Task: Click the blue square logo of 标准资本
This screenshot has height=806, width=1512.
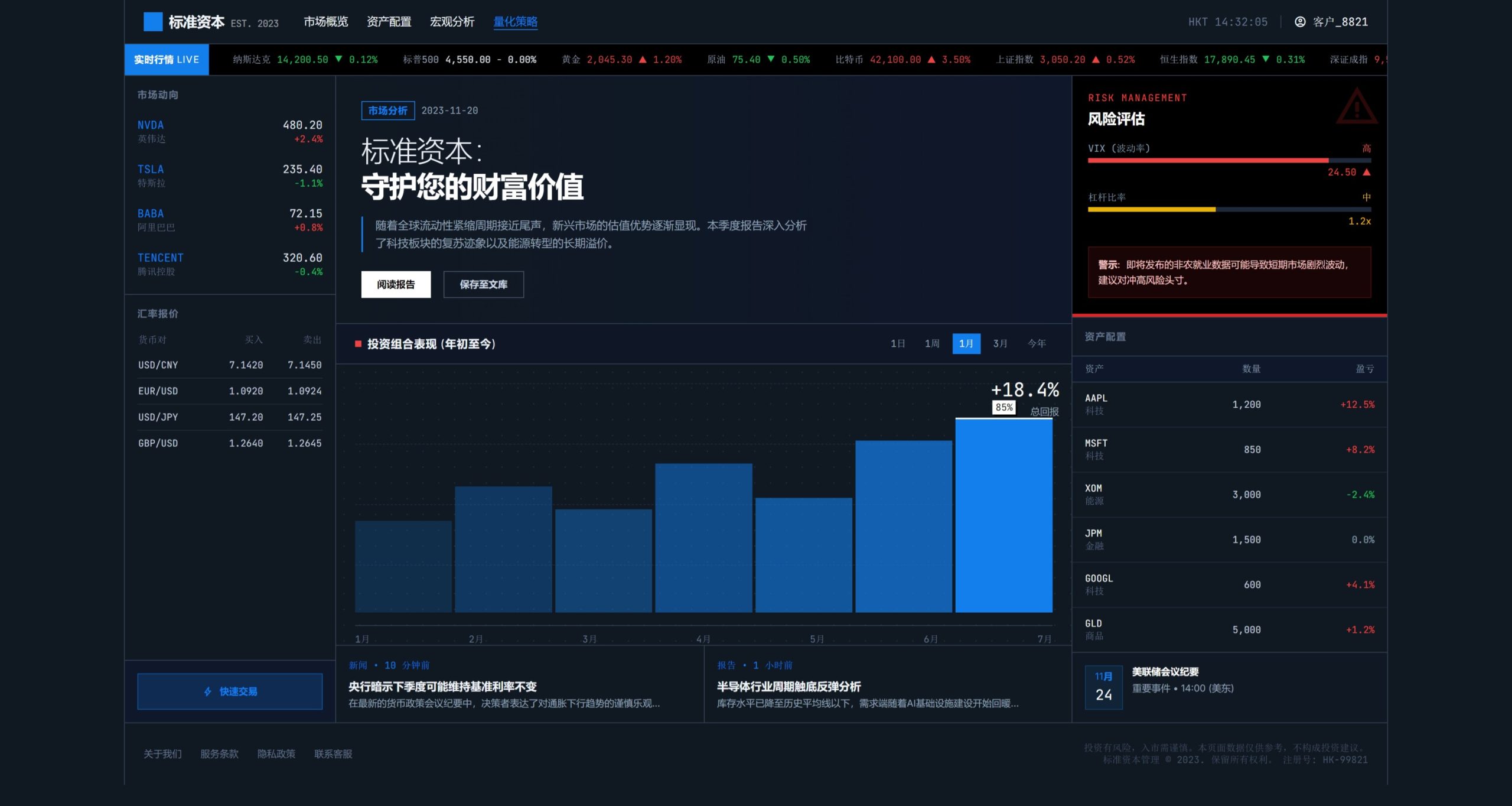Action: [x=153, y=22]
